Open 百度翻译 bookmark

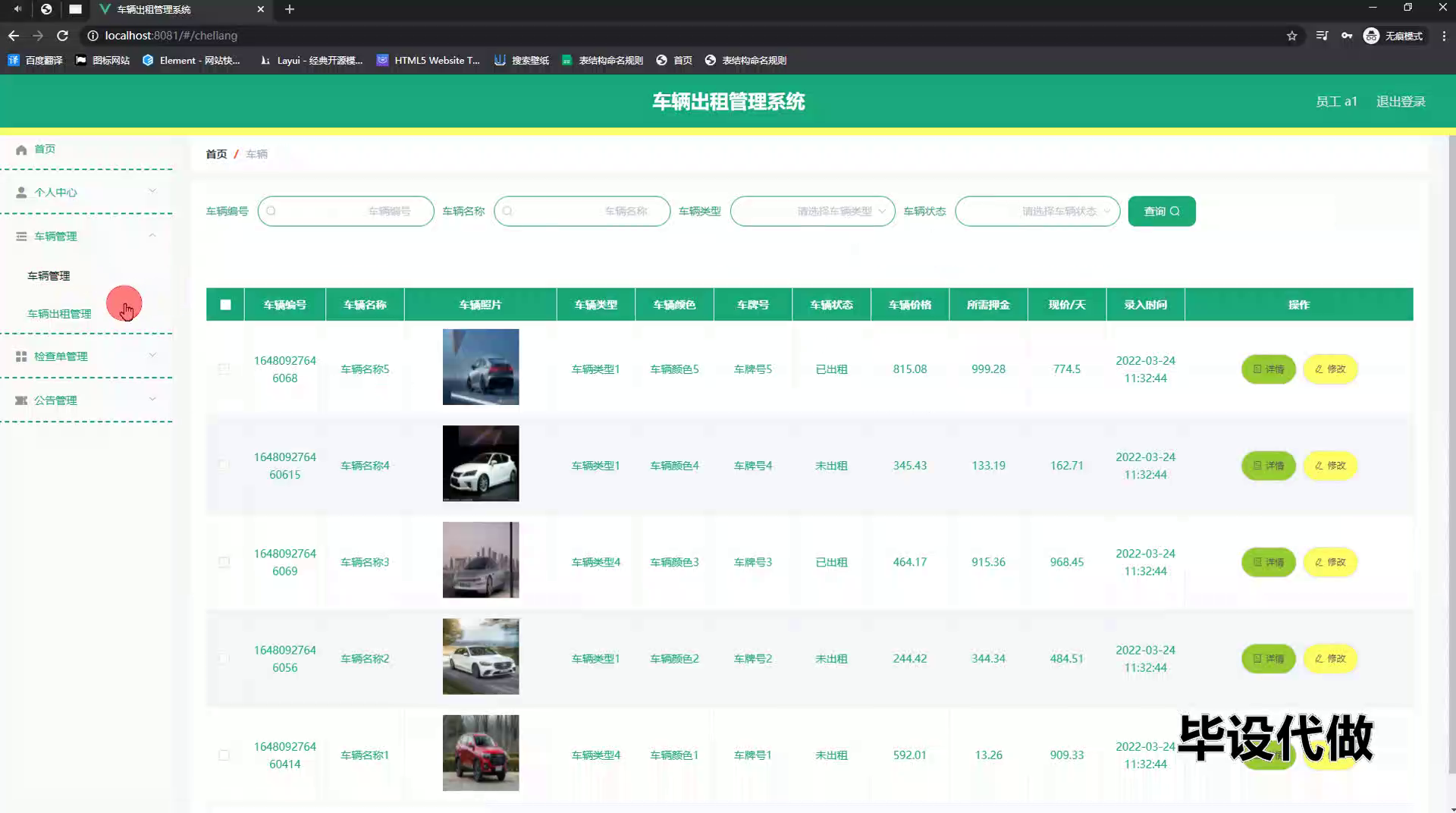(35, 60)
